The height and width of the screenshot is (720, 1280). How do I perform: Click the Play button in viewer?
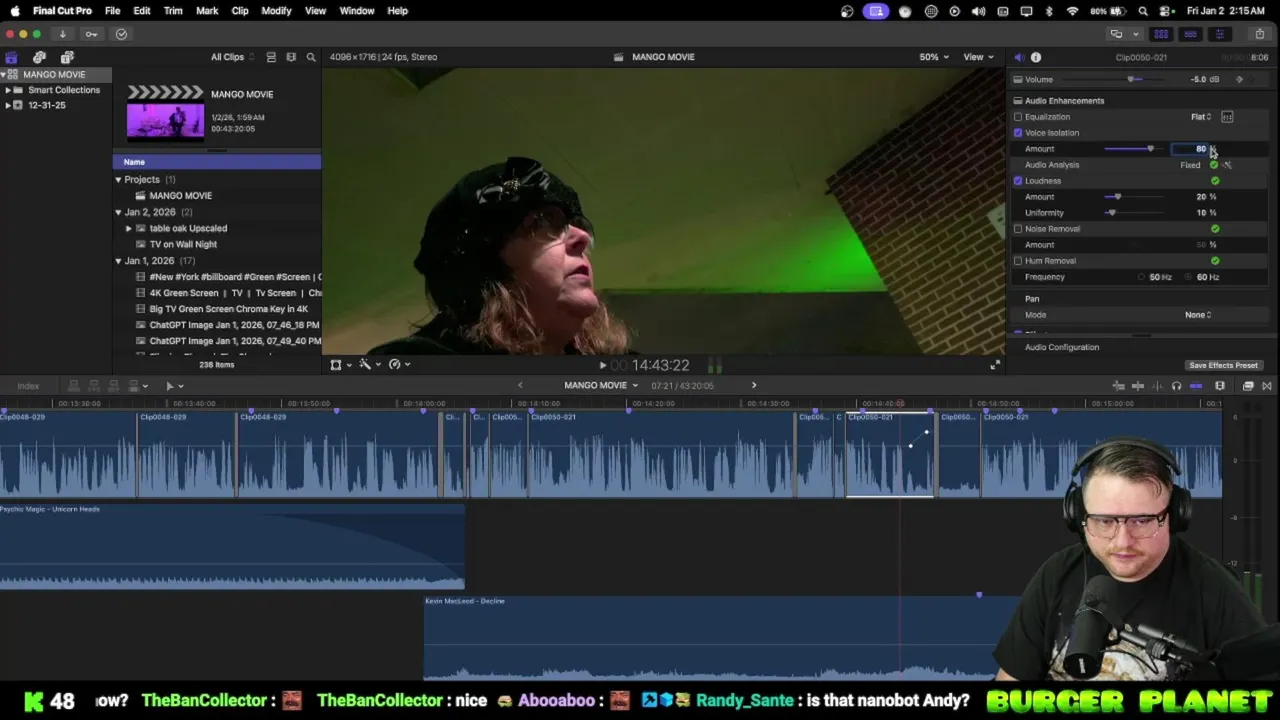603,366
